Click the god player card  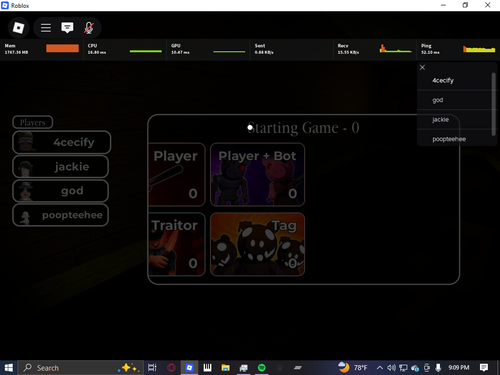tap(61, 191)
